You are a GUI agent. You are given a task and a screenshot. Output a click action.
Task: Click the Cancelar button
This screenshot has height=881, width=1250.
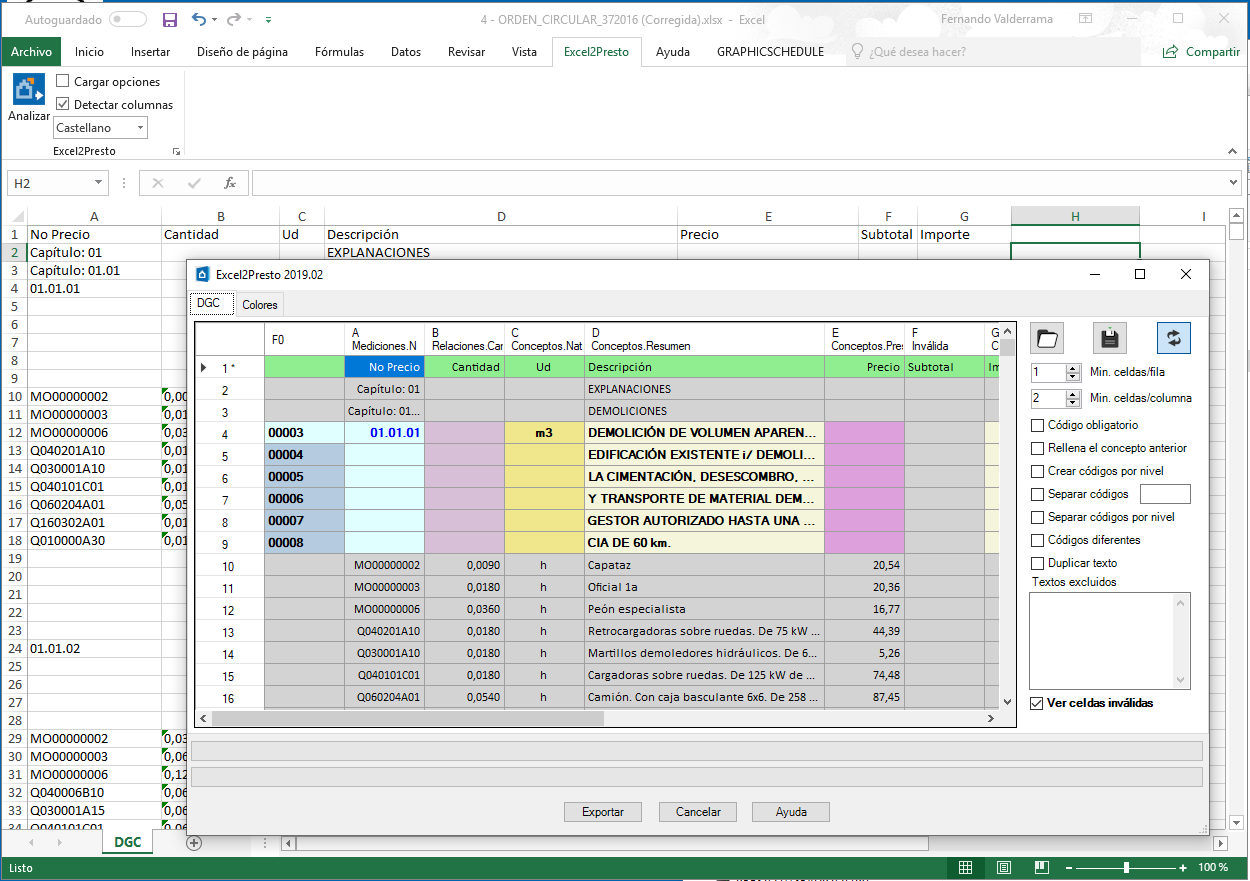click(x=697, y=812)
